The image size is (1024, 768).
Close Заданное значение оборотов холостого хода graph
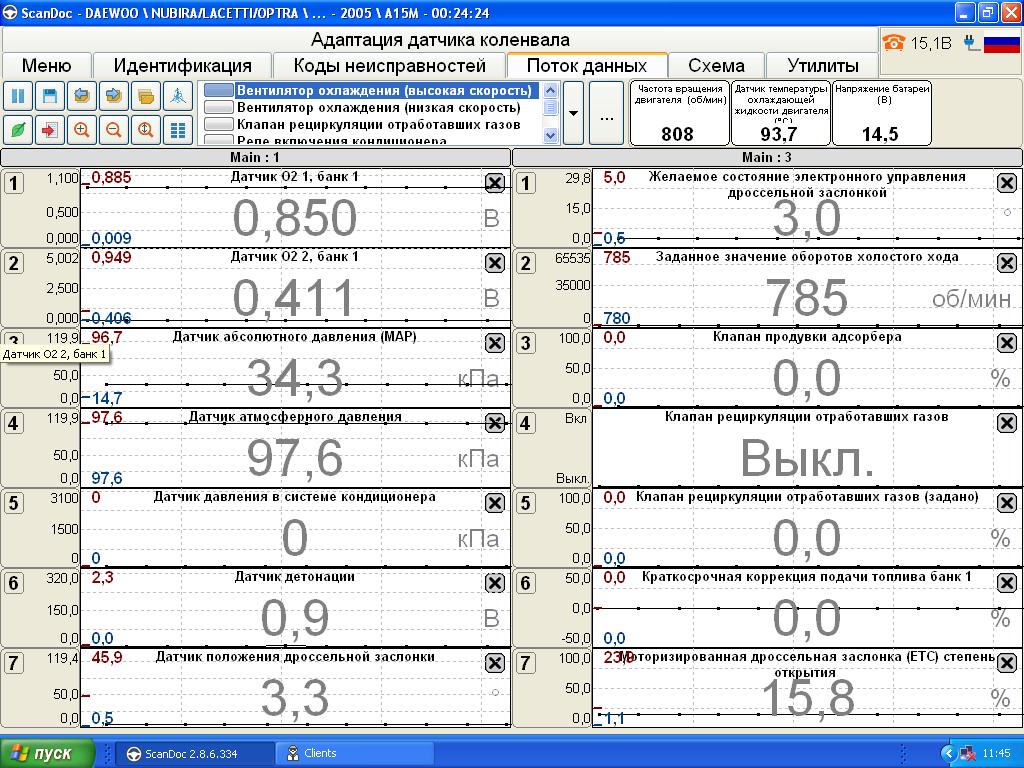[1006, 263]
